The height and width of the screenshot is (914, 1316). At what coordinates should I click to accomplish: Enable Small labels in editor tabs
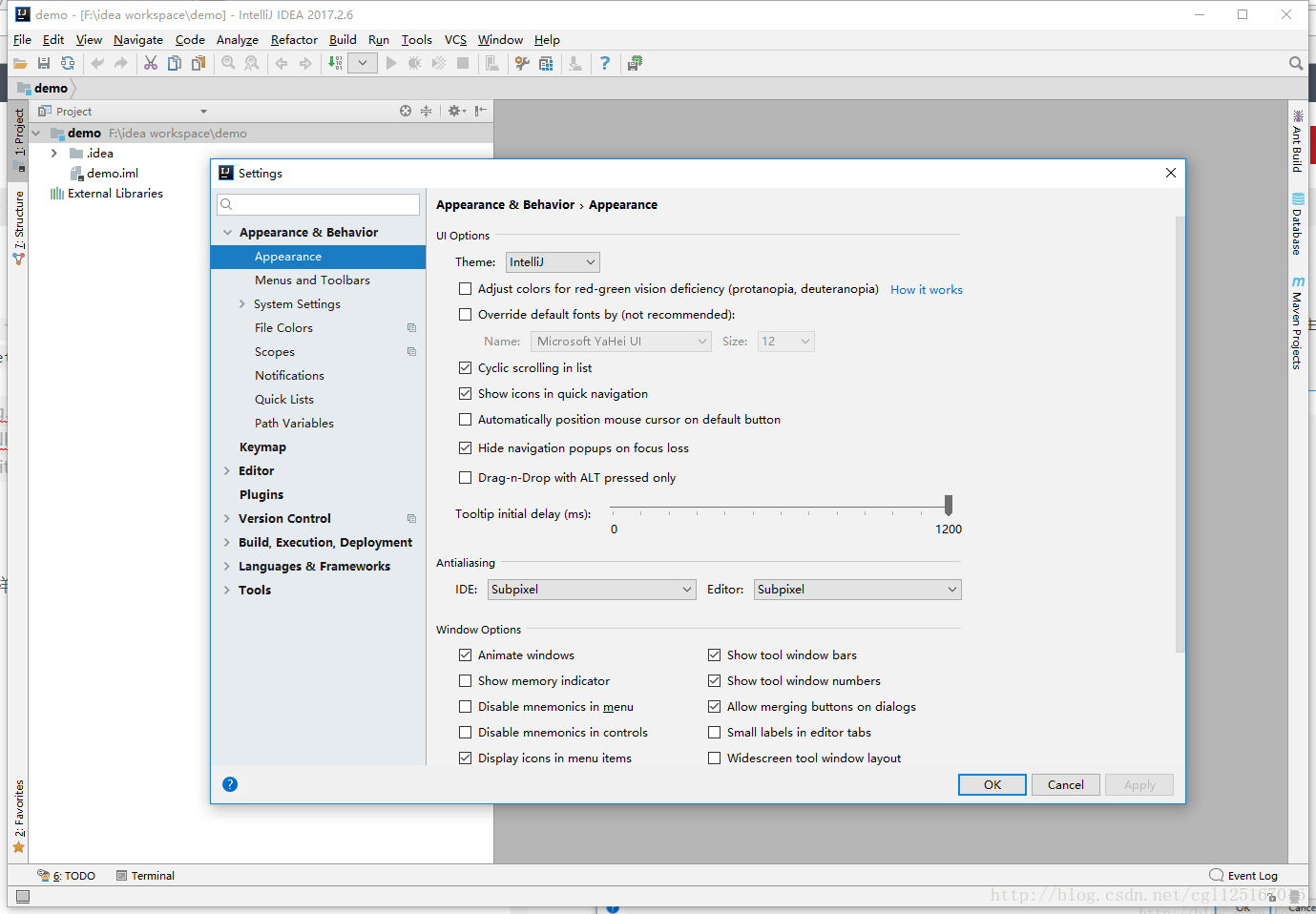(x=714, y=732)
